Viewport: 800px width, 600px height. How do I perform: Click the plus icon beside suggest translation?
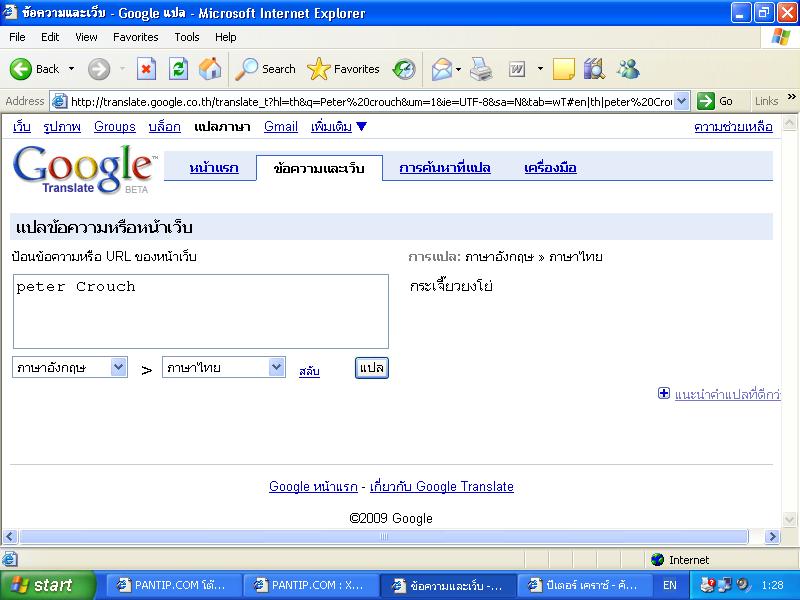tap(663, 393)
